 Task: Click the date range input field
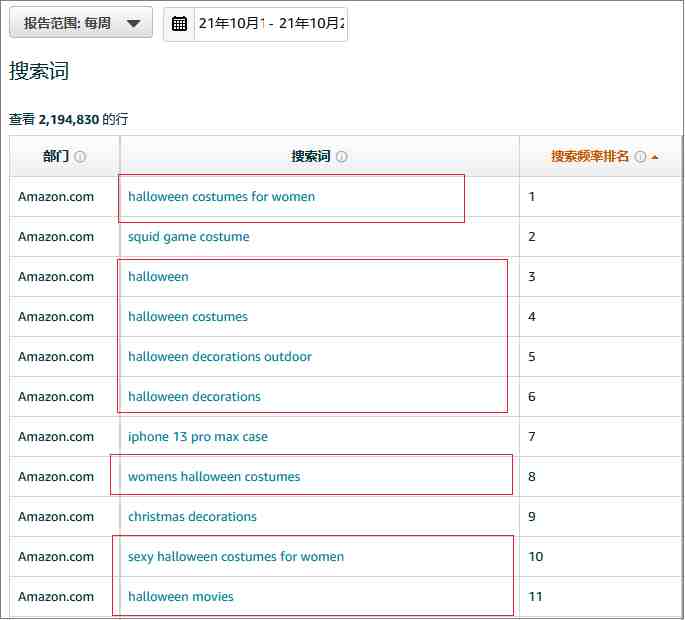pos(271,24)
